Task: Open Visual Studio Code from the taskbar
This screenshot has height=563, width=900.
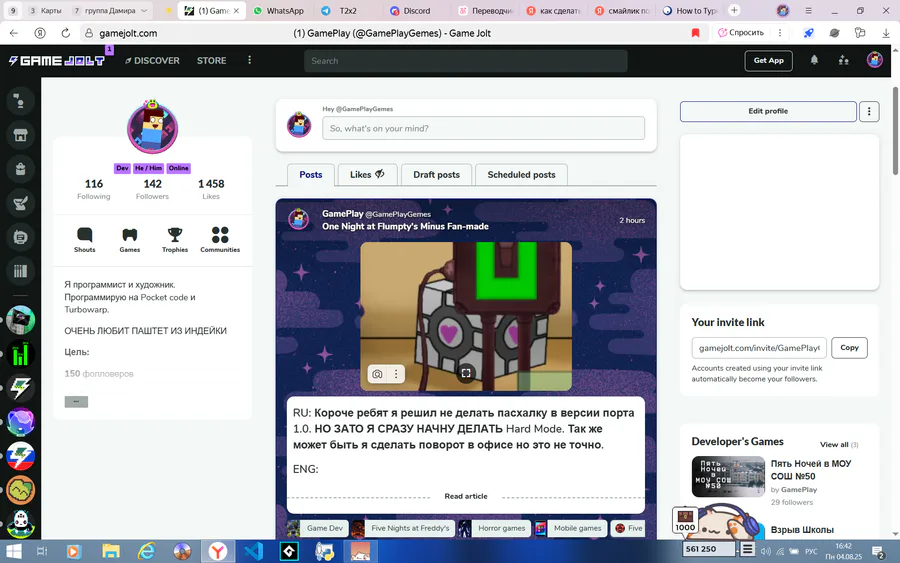Action: click(253, 551)
